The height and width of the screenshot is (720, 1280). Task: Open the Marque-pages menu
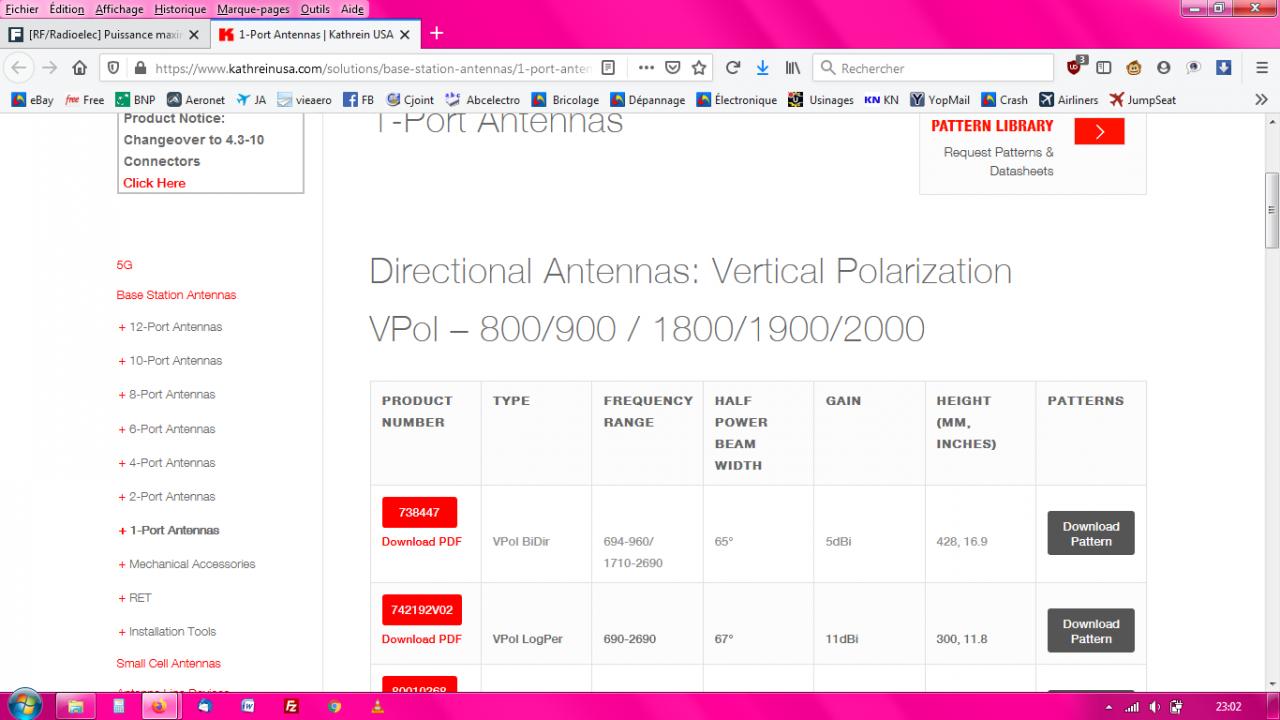tap(253, 9)
